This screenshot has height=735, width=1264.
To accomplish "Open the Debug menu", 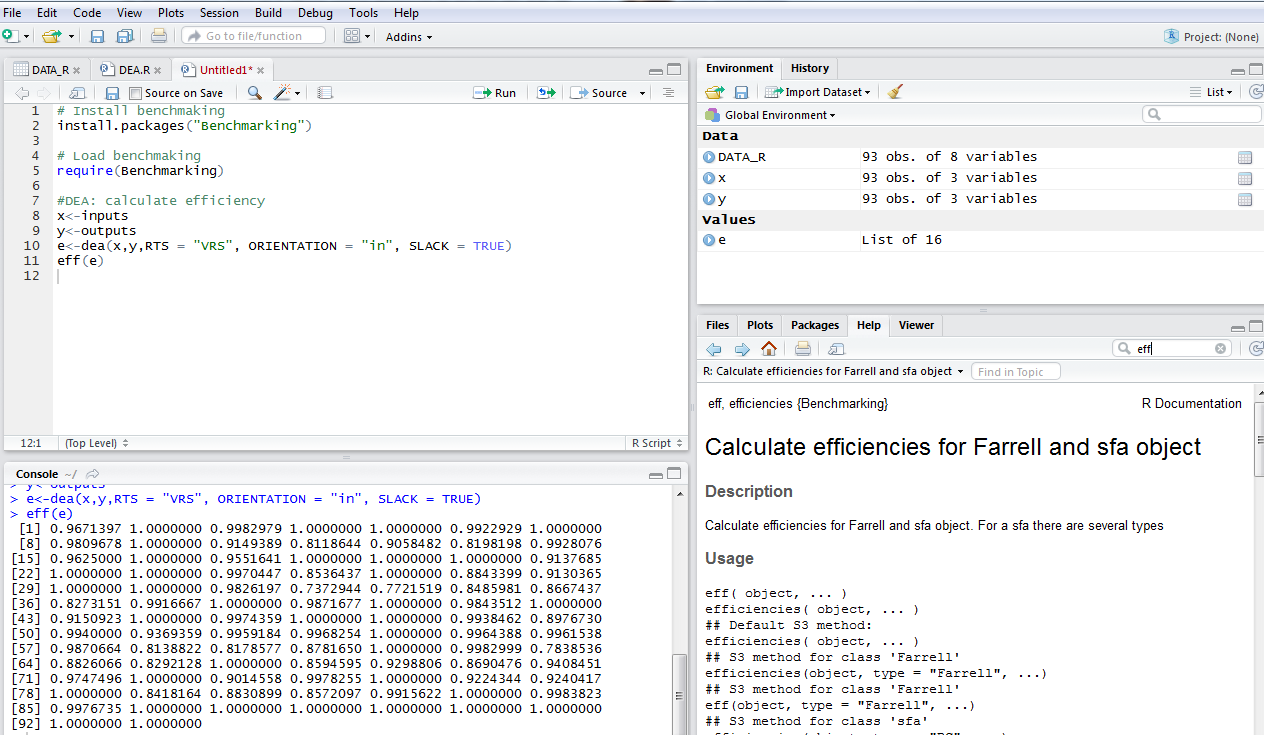I will point(316,13).
